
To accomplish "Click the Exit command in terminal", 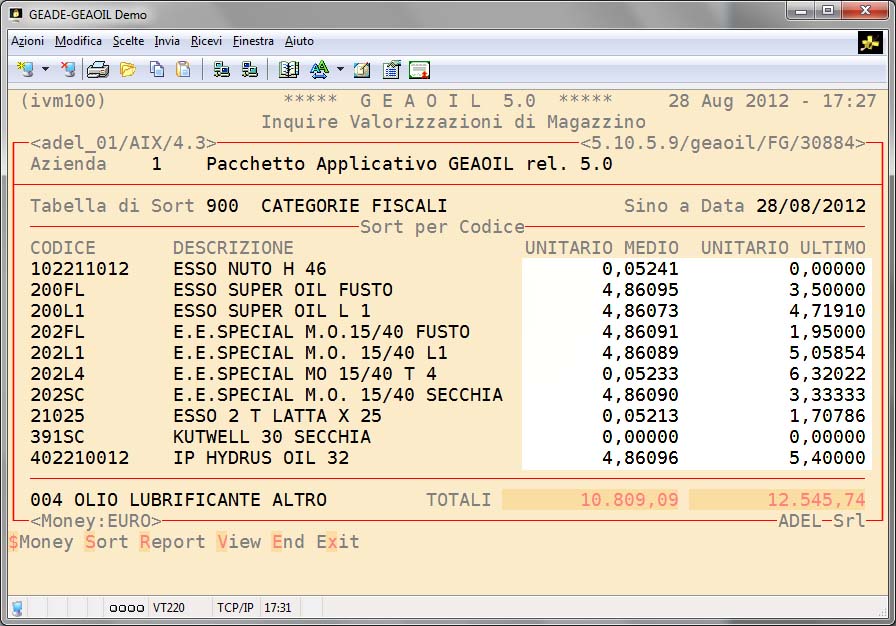I will 338,542.
